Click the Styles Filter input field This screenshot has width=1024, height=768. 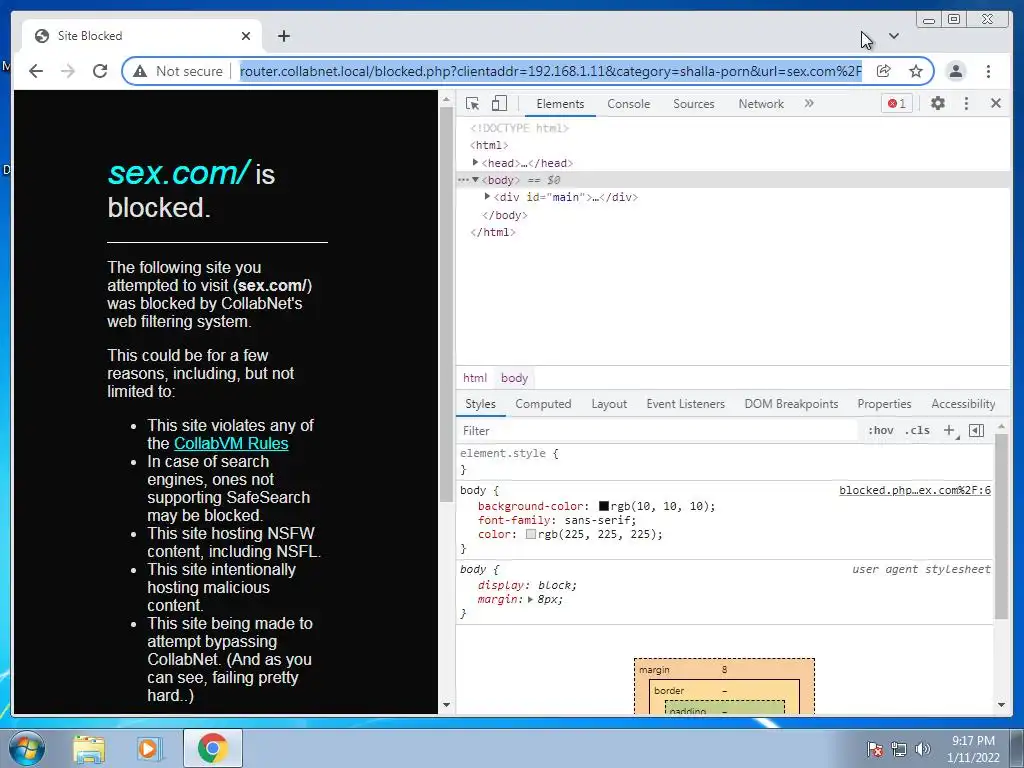tap(656, 431)
